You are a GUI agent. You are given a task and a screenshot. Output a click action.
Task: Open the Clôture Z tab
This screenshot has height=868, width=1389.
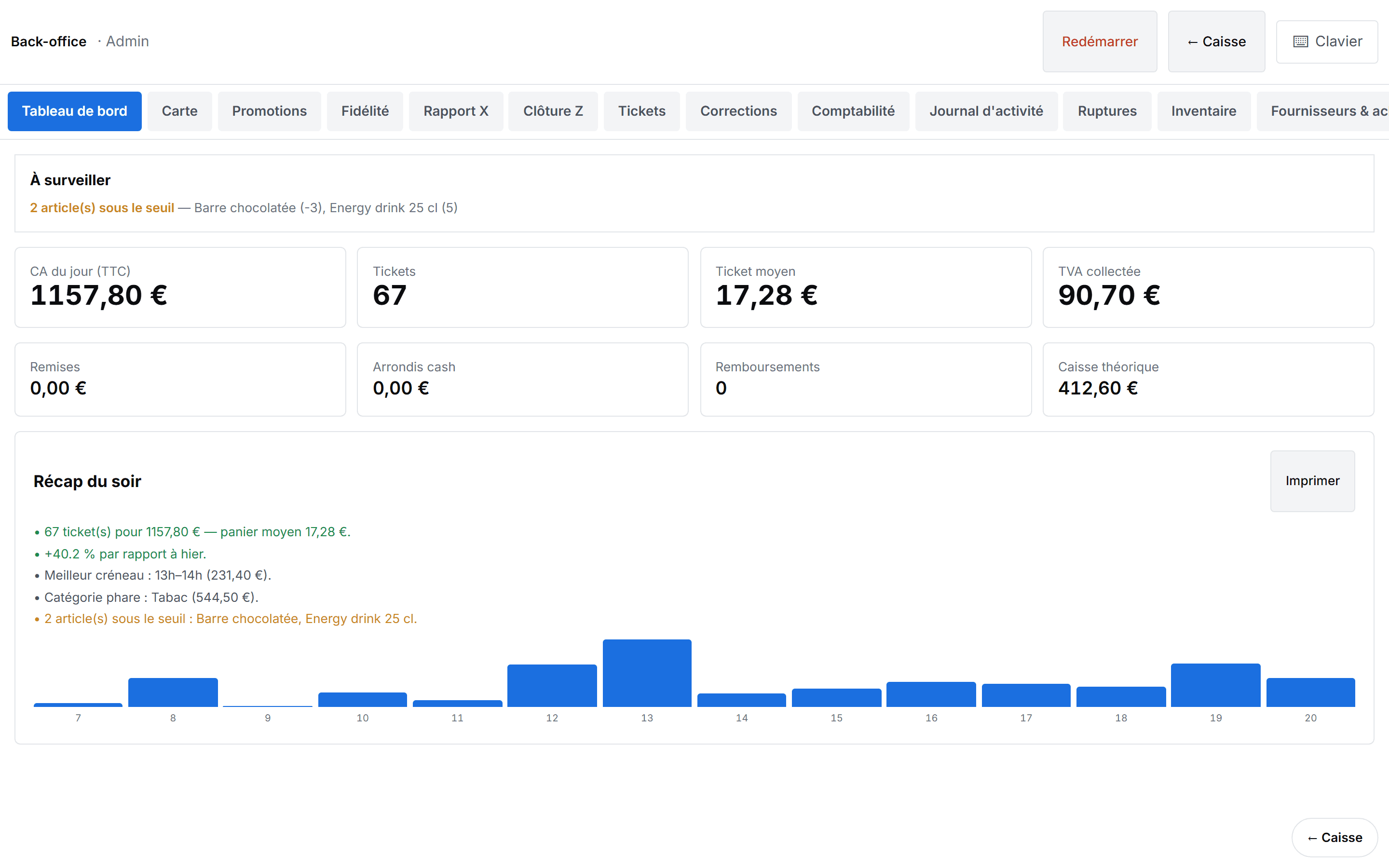point(553,111)
